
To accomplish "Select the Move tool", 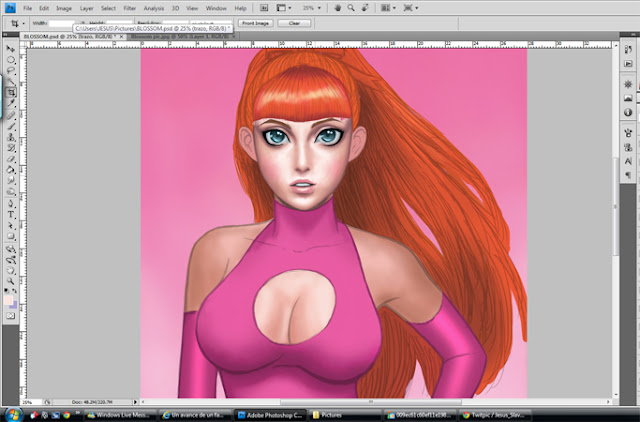I will (11, 49).
